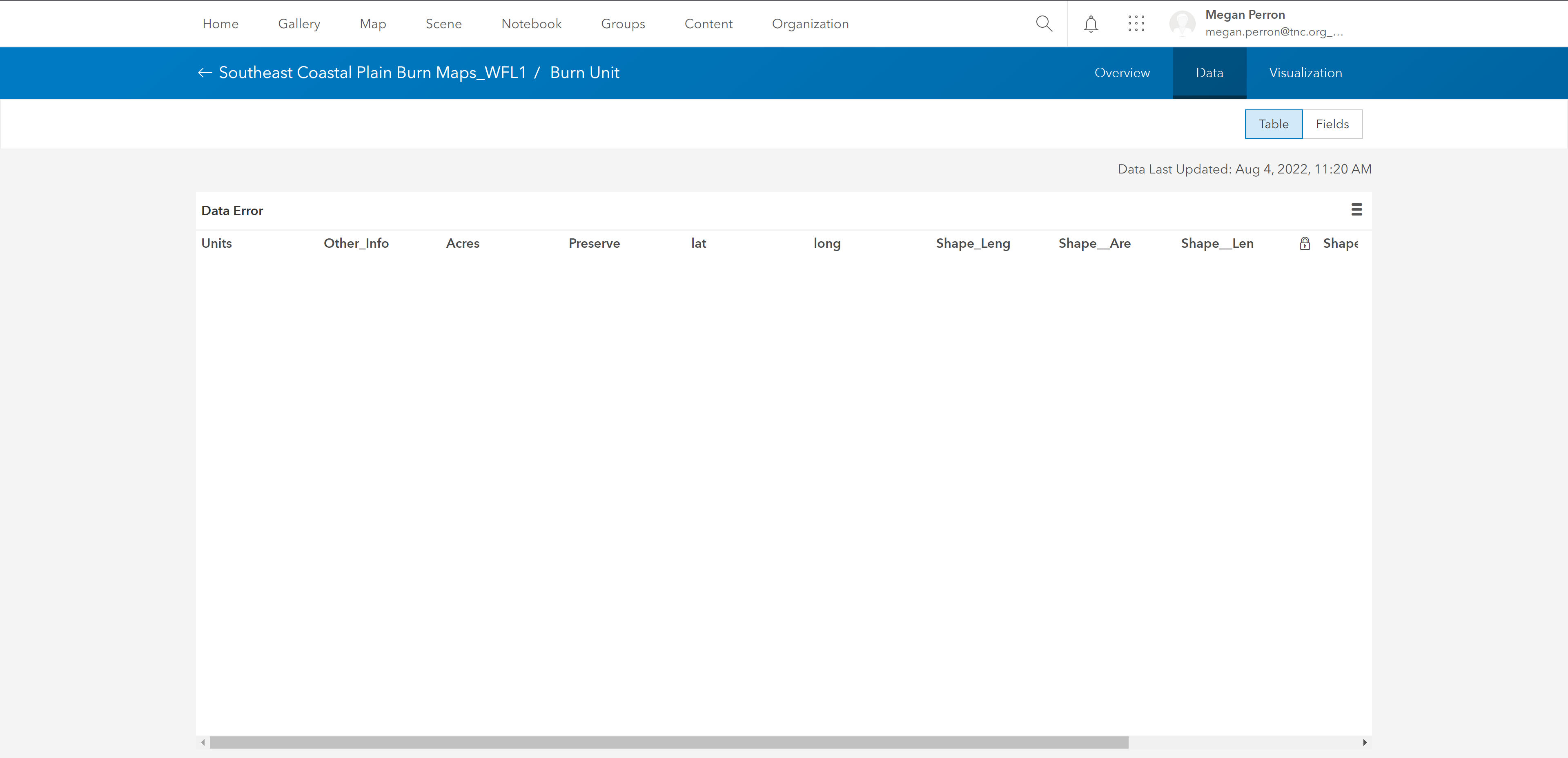Image resolution: width=1568 pixels, height=758 pixels.
Task: Click the horizontal scrollbar thumb
Action: 668,742
